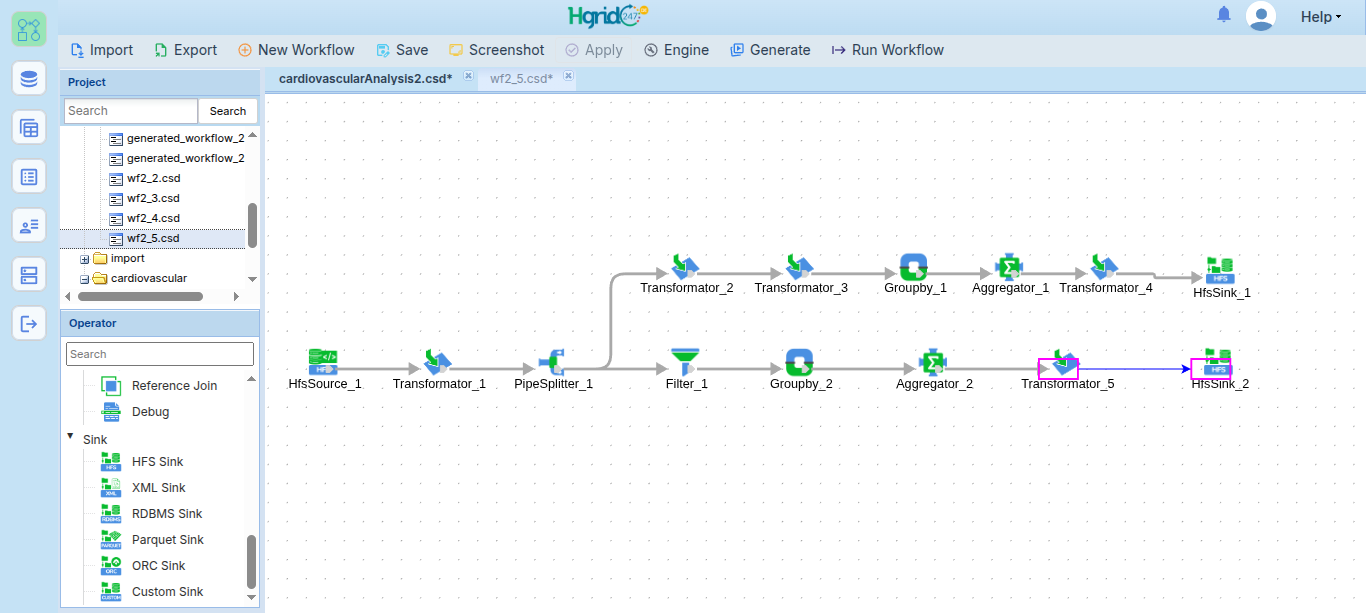Focus the Operator search input field
This screenshot has height=613, width=1366.
coord(160,354)
